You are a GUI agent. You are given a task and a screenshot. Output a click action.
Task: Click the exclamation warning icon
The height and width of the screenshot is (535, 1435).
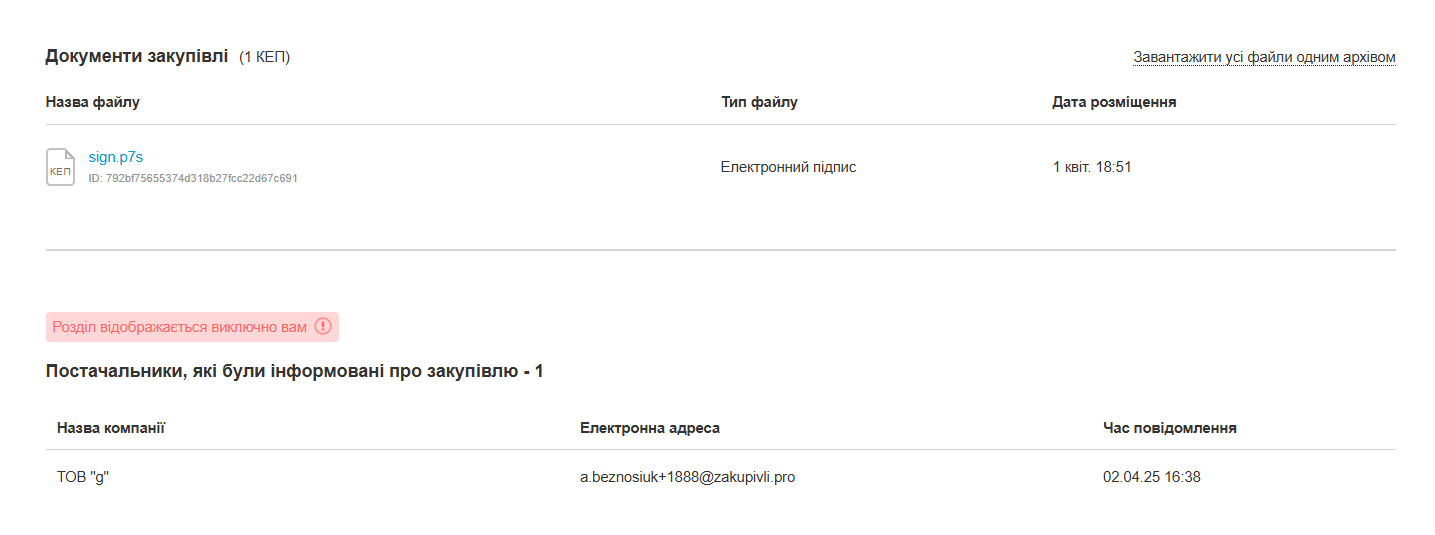pyautogui.click(x=322, y=327)
